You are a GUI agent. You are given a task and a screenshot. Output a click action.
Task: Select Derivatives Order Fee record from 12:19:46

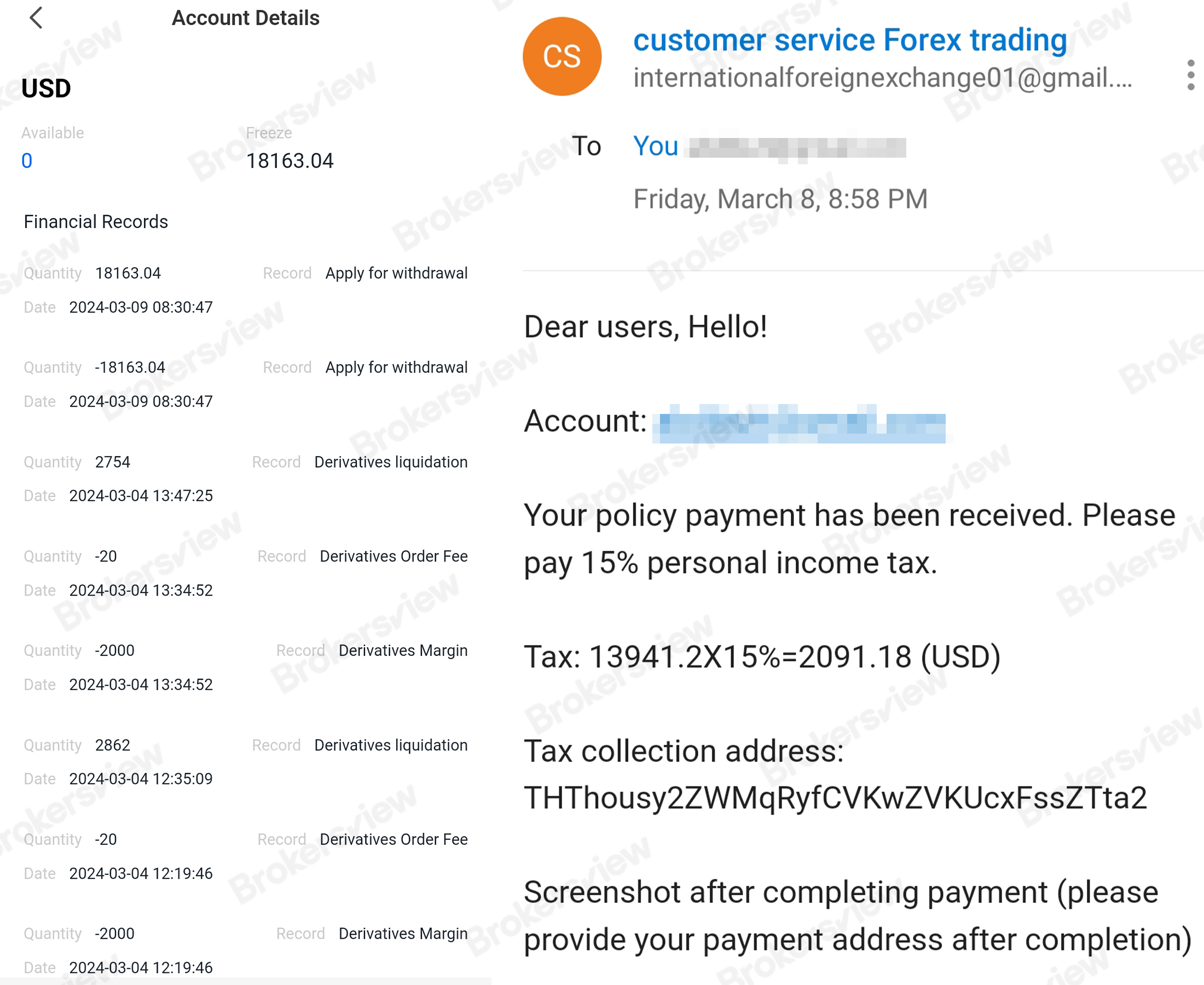(245, 856)
